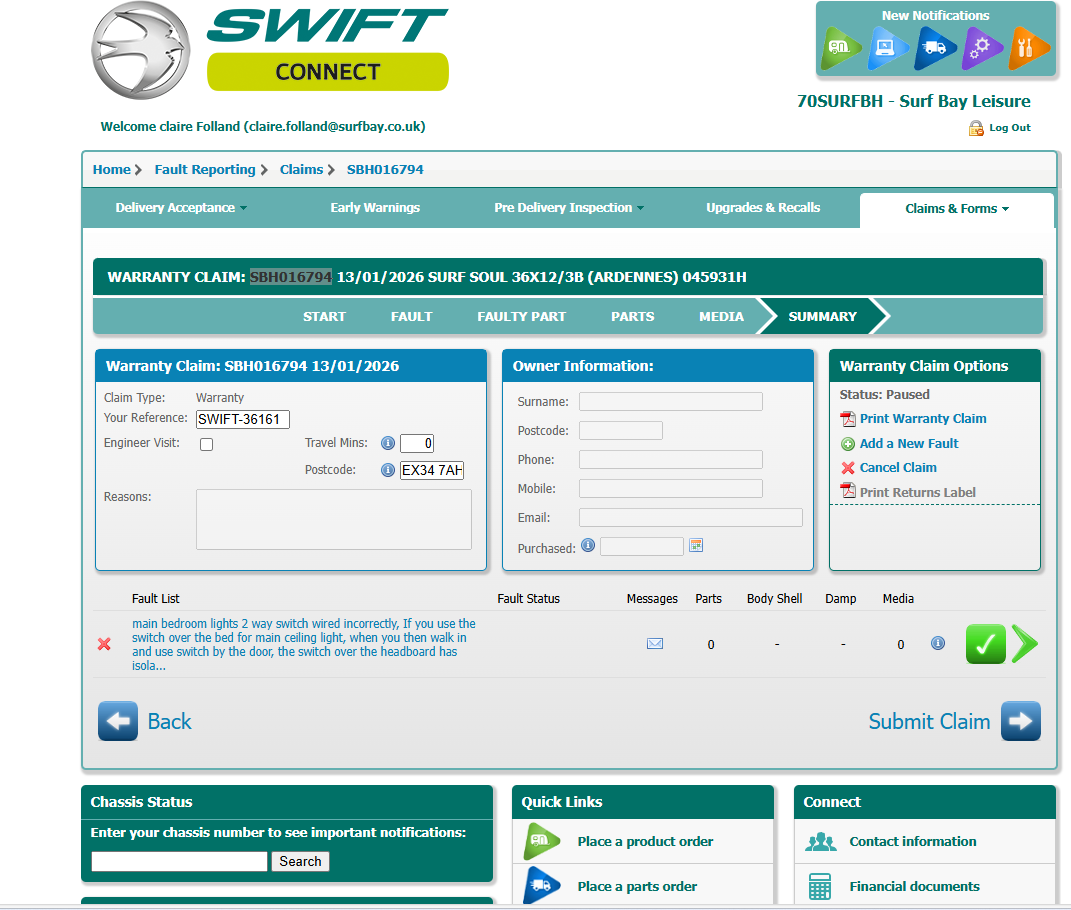
Task: Open fault messages envelope icon
Action: pyautogui.click(x=654, y=644)
